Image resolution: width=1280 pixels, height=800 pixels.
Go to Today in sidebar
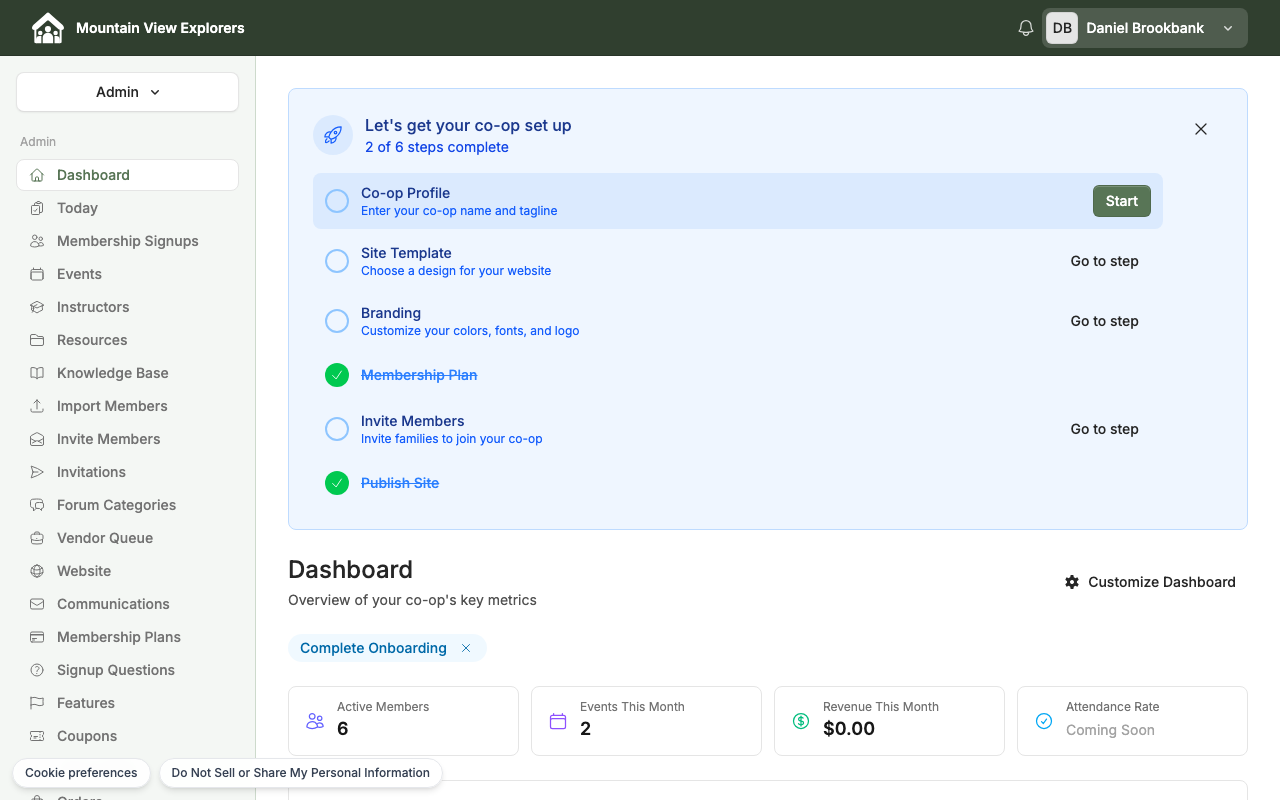pos(127,208)
